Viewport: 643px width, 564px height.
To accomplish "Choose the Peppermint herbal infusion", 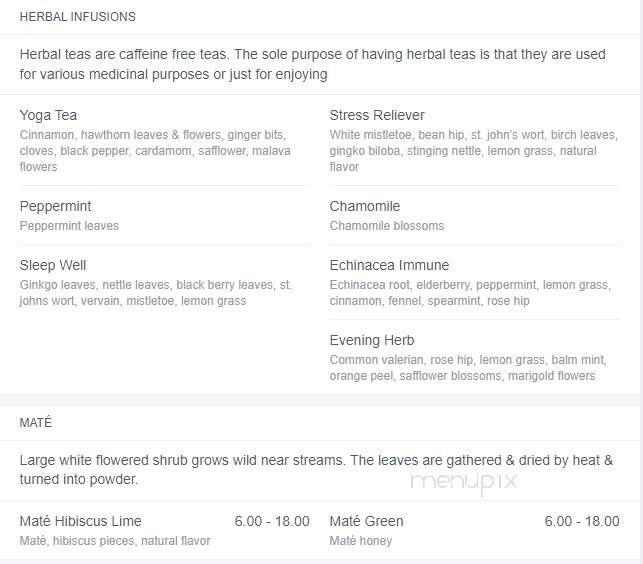I will 55,206.
